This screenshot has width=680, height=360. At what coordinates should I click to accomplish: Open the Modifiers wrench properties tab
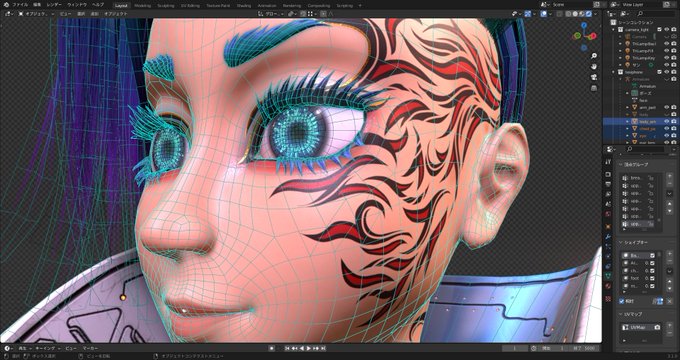(x=608, y=236)
